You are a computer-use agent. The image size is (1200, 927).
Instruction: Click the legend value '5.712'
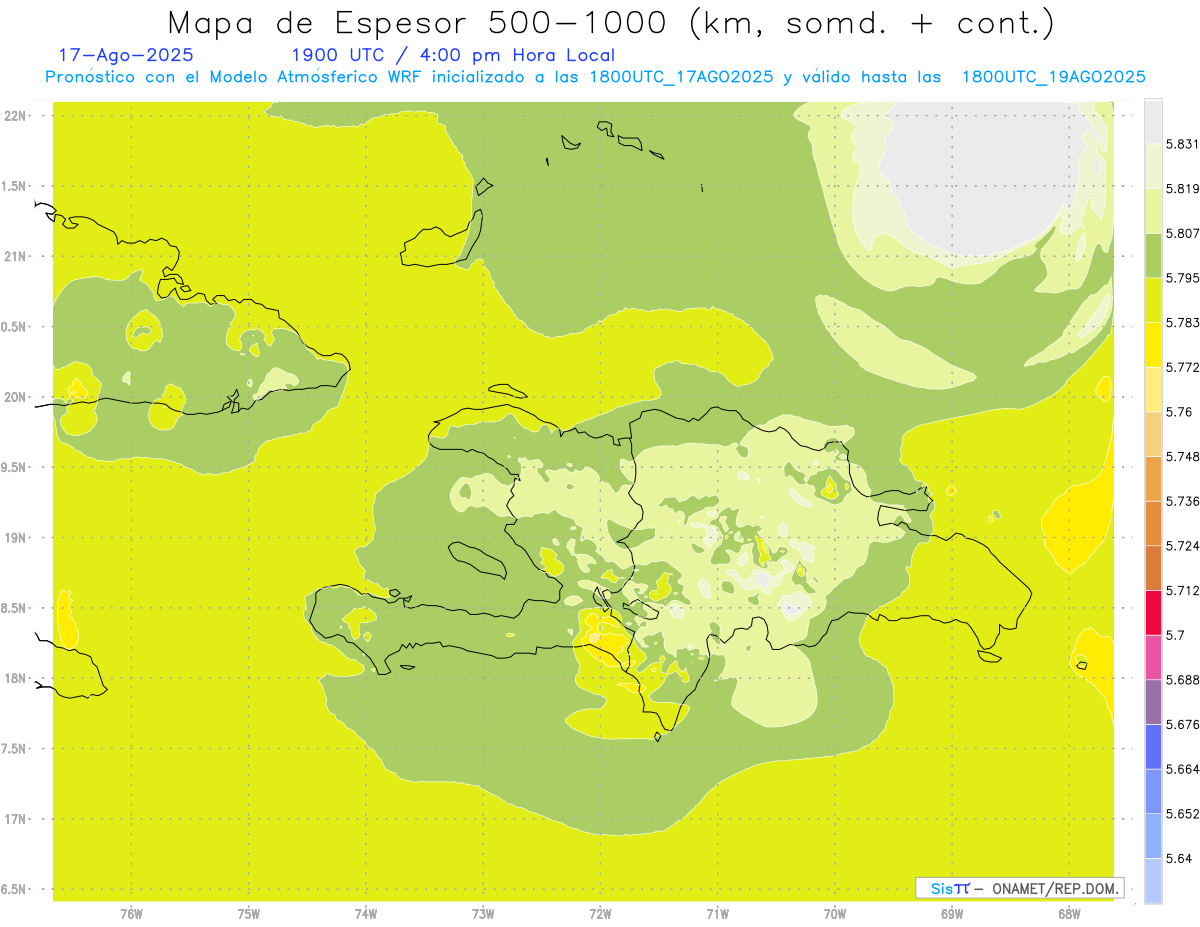[x=1183, y=590]
